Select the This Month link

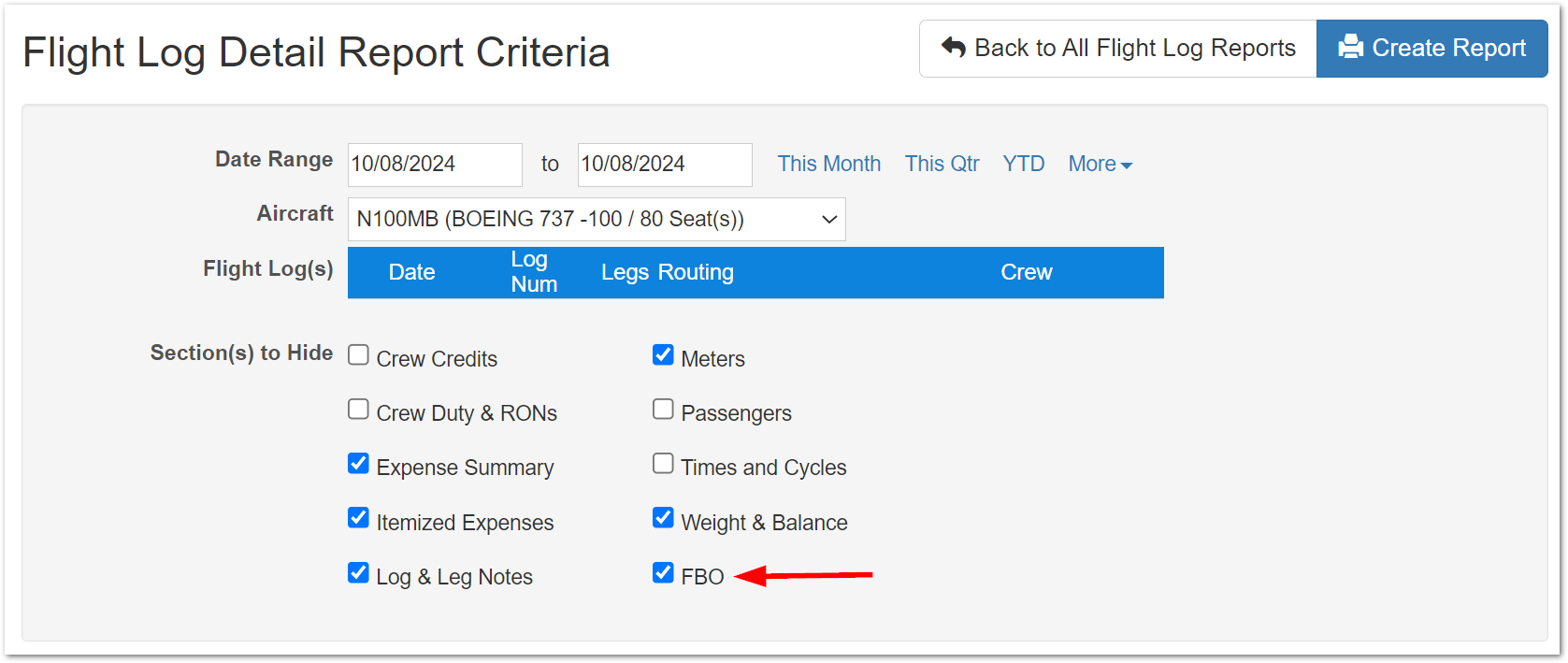click(x=828, y=164)
